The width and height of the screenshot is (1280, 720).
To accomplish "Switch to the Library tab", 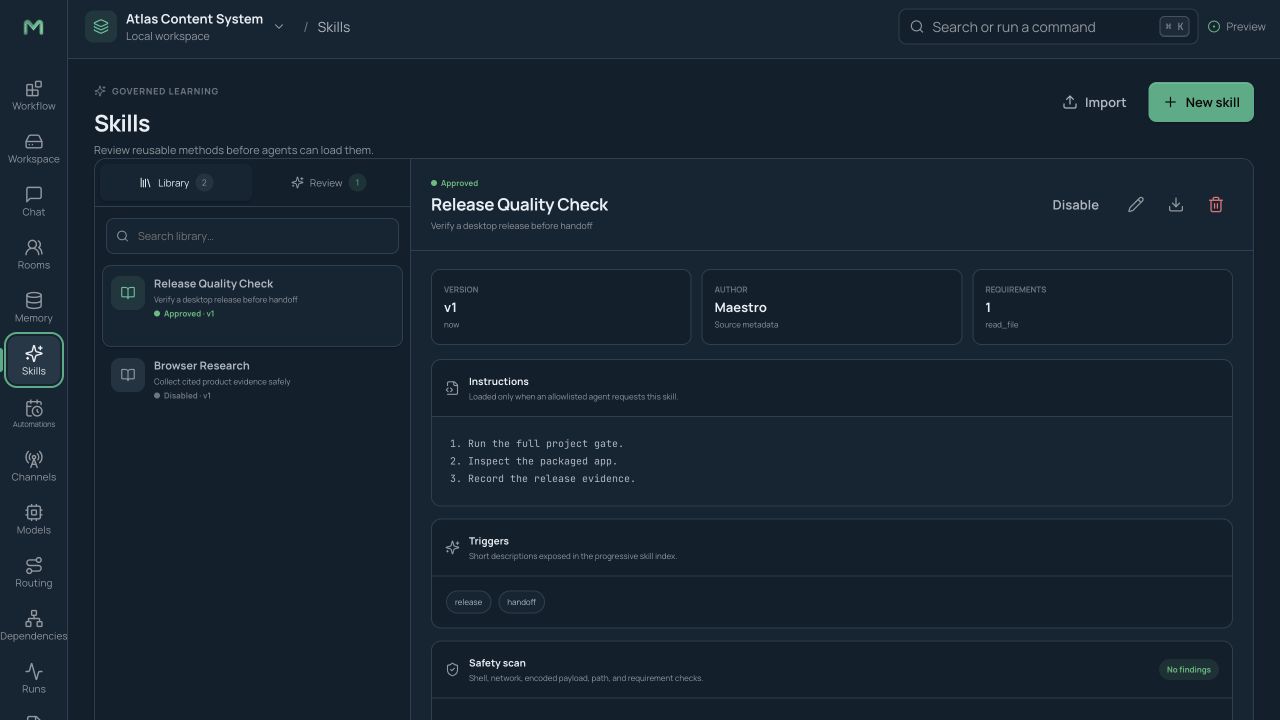I will [175, 183].
